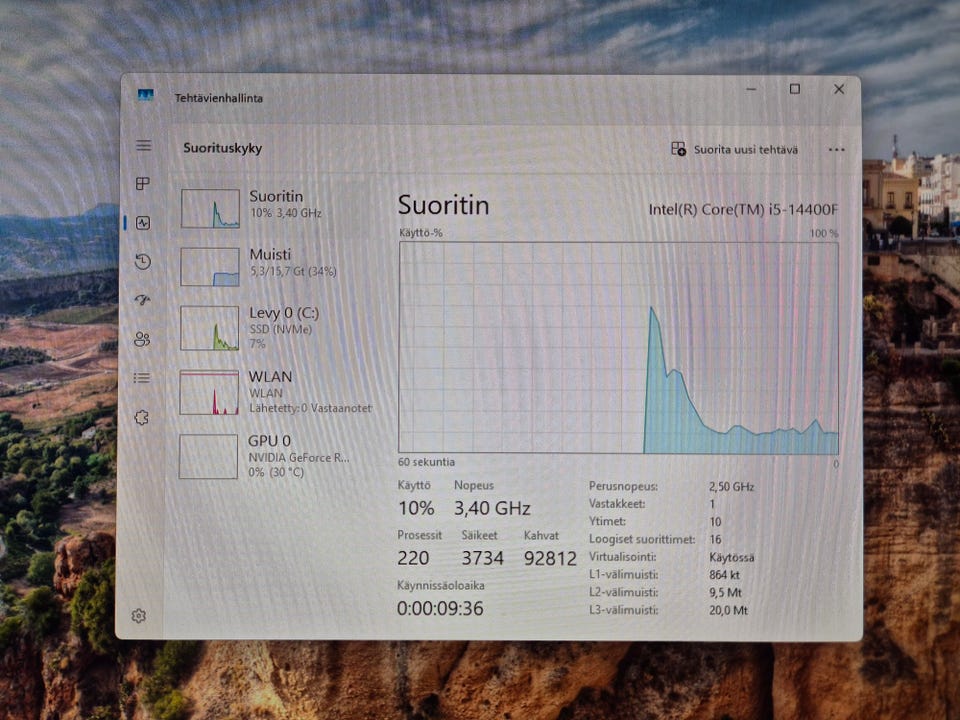The height and width of the screenshot is (720, 960).
Task: Click the 3,40 GHz speed value
Action: tap(492, 508)
